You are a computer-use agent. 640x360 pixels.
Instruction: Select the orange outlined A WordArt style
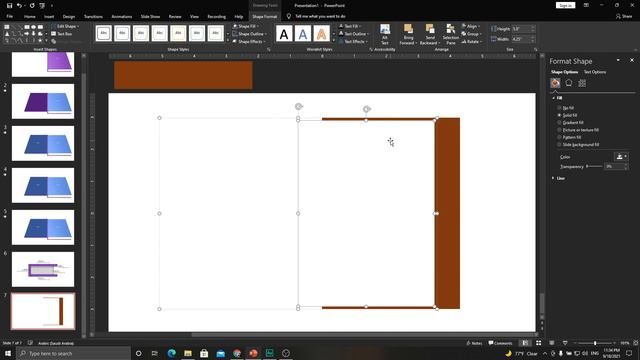point(322,34)
